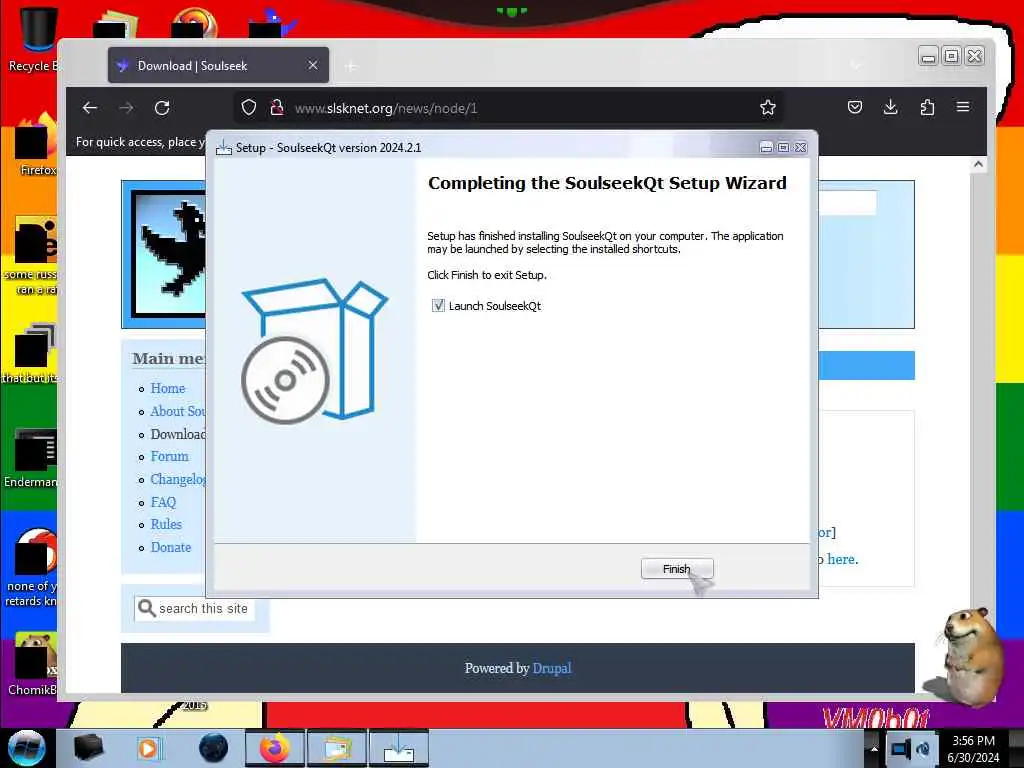Open the clock showing 3:56 PM
The width and height of the screenshot is (1024, 768).
click(x=973, y=749)
